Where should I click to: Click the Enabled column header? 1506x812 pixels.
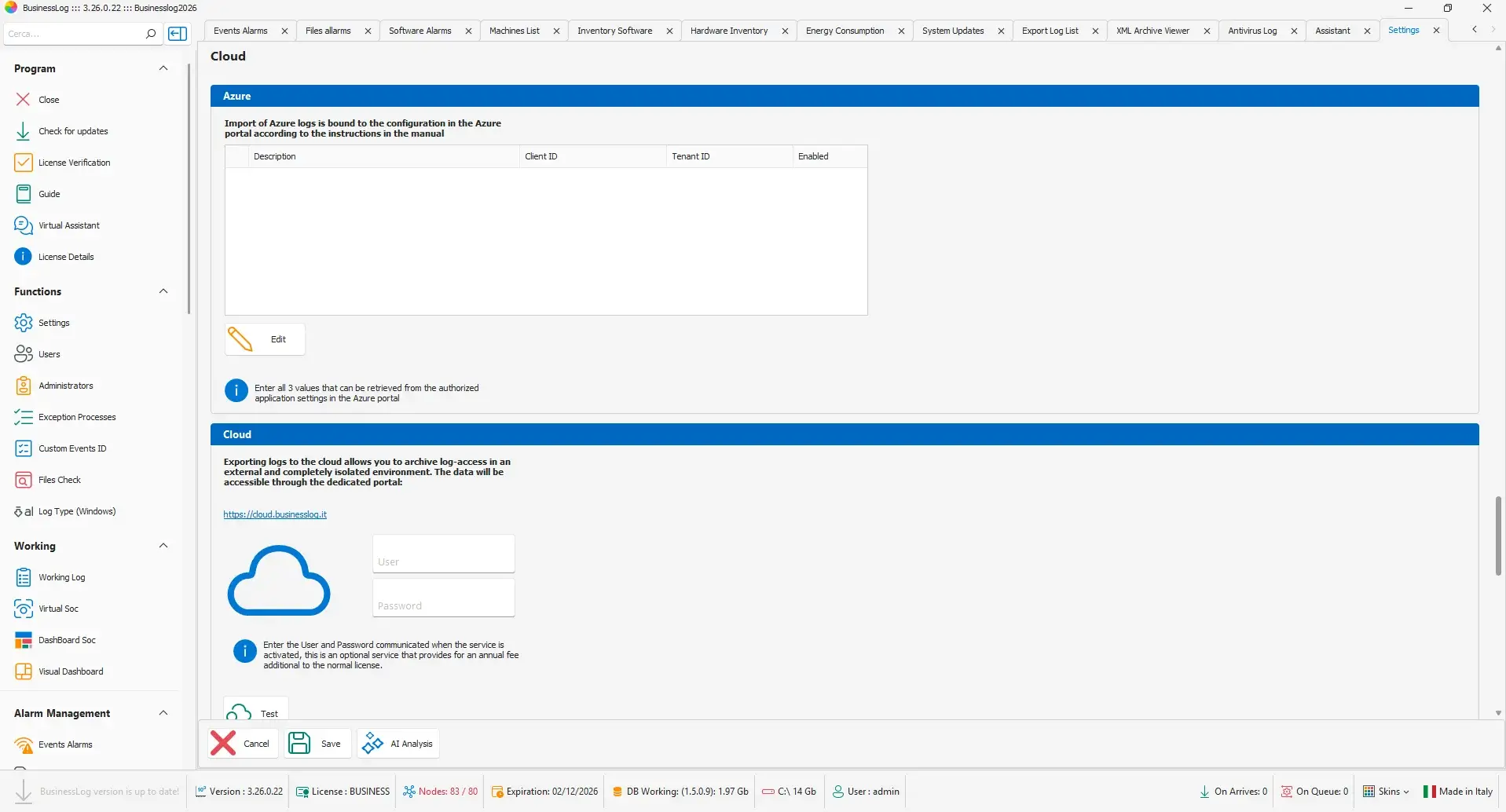[x=830, y=156]
